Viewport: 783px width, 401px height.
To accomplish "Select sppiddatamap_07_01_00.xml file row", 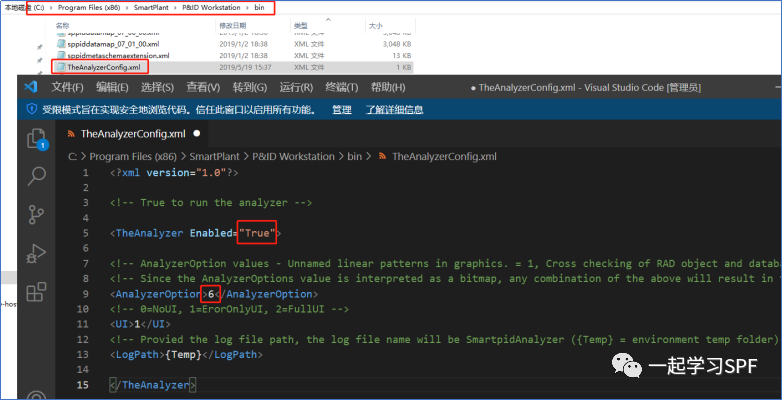I will [x=233, y=44].
